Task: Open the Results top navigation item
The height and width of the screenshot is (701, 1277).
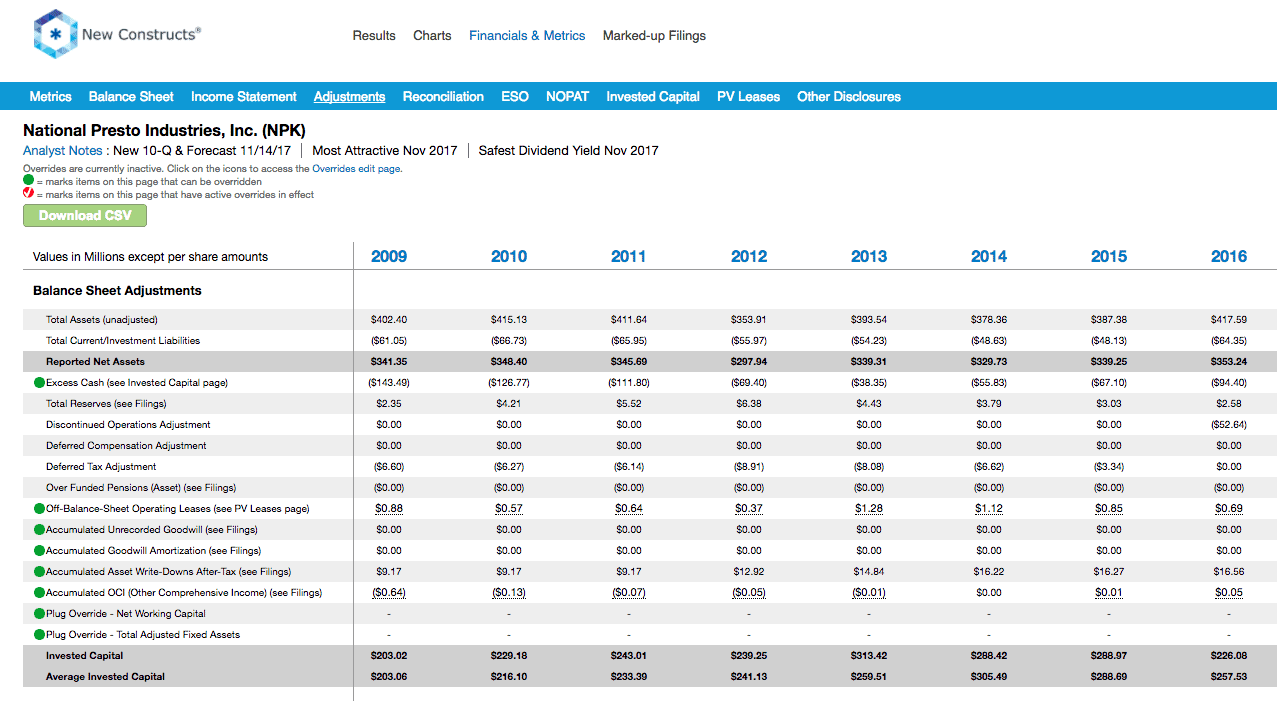Action: [x=374, y=35]
